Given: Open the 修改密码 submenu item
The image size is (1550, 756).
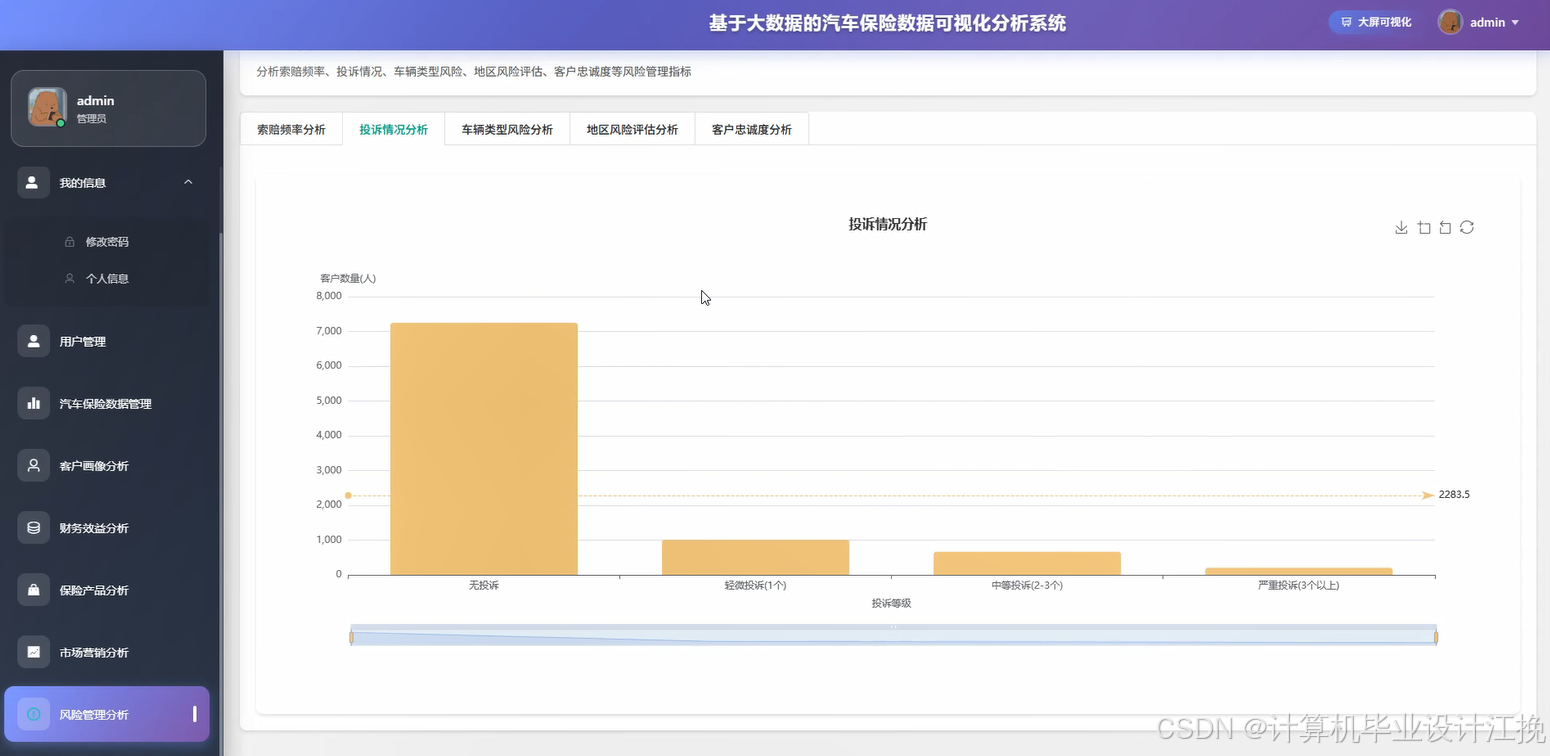Looking at the screenshot, I should coord(107,242).
